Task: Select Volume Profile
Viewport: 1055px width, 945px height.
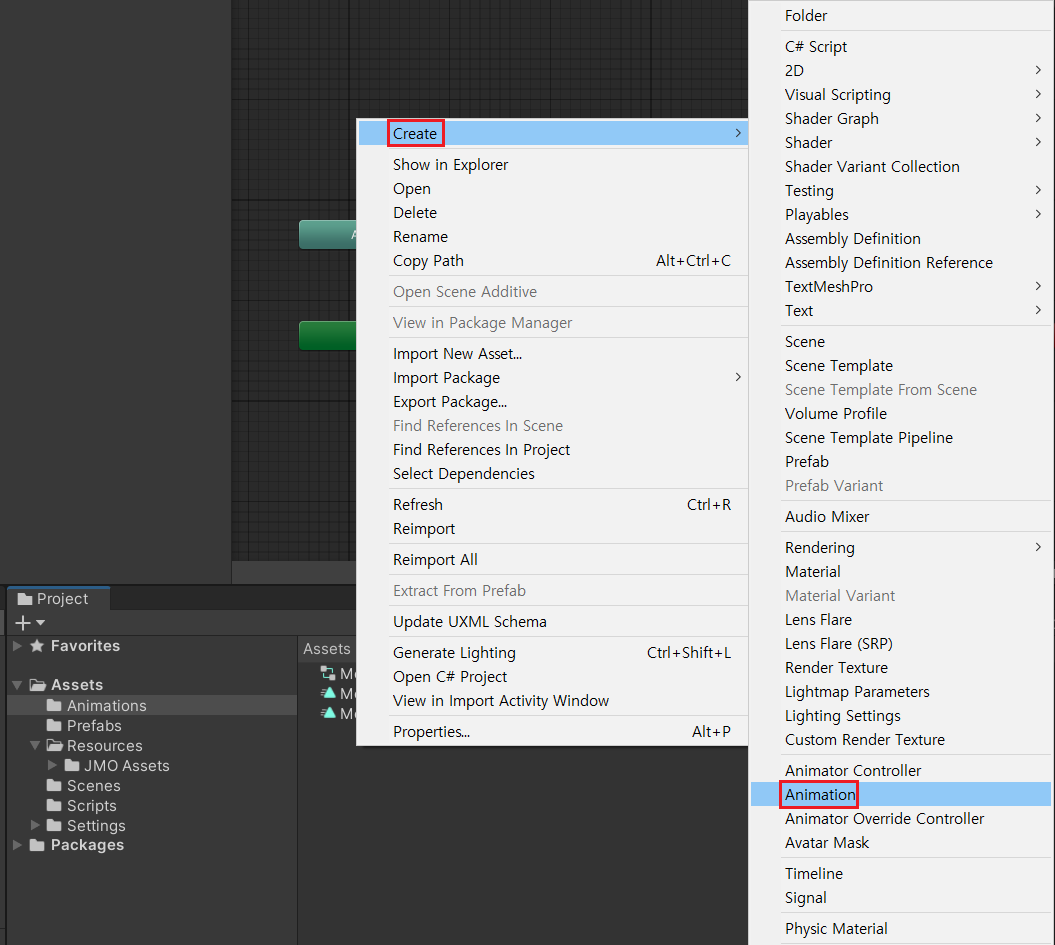Action: (x=900, y=414)
